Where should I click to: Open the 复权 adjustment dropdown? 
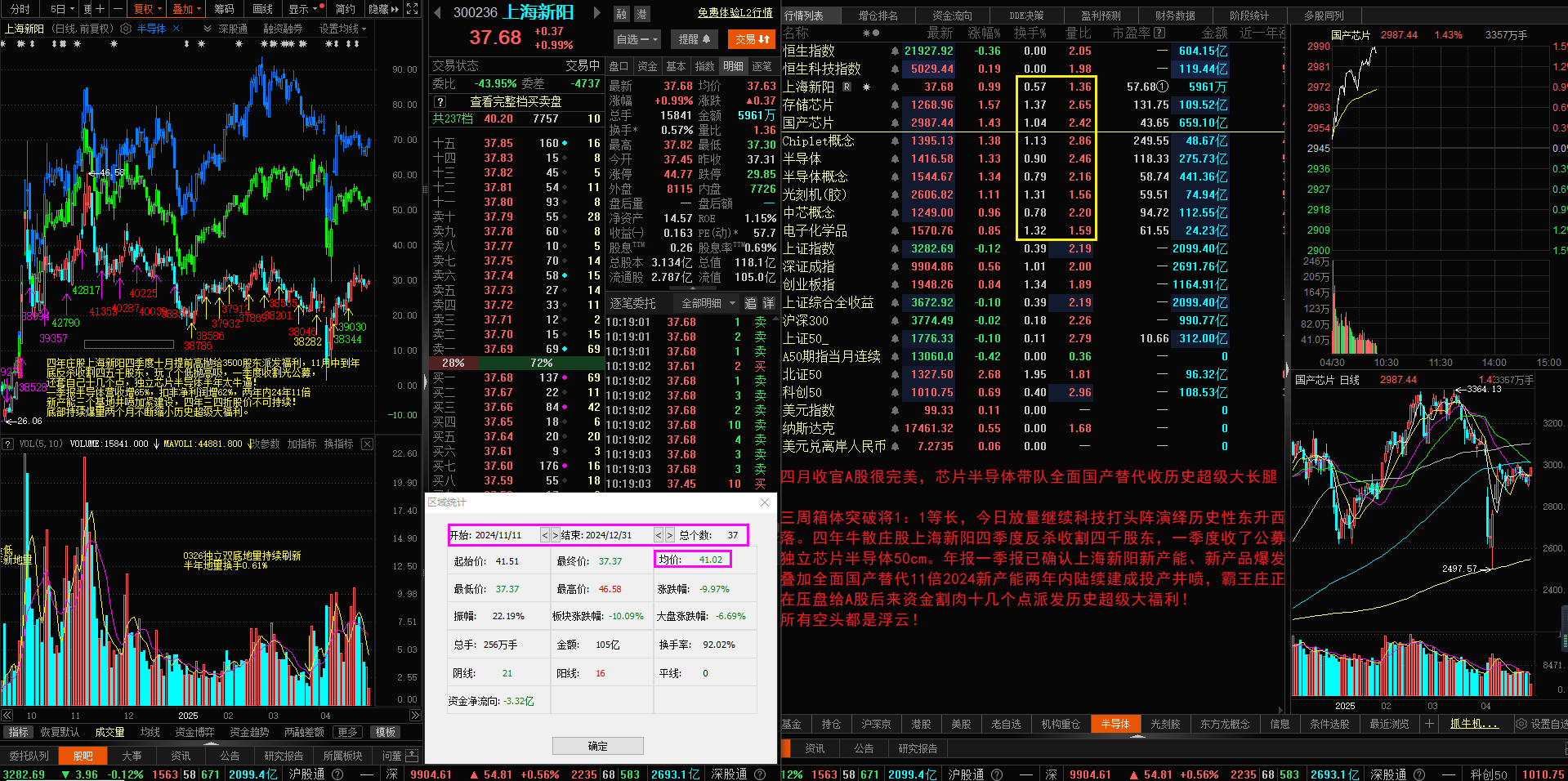click(x=148, y=9)
